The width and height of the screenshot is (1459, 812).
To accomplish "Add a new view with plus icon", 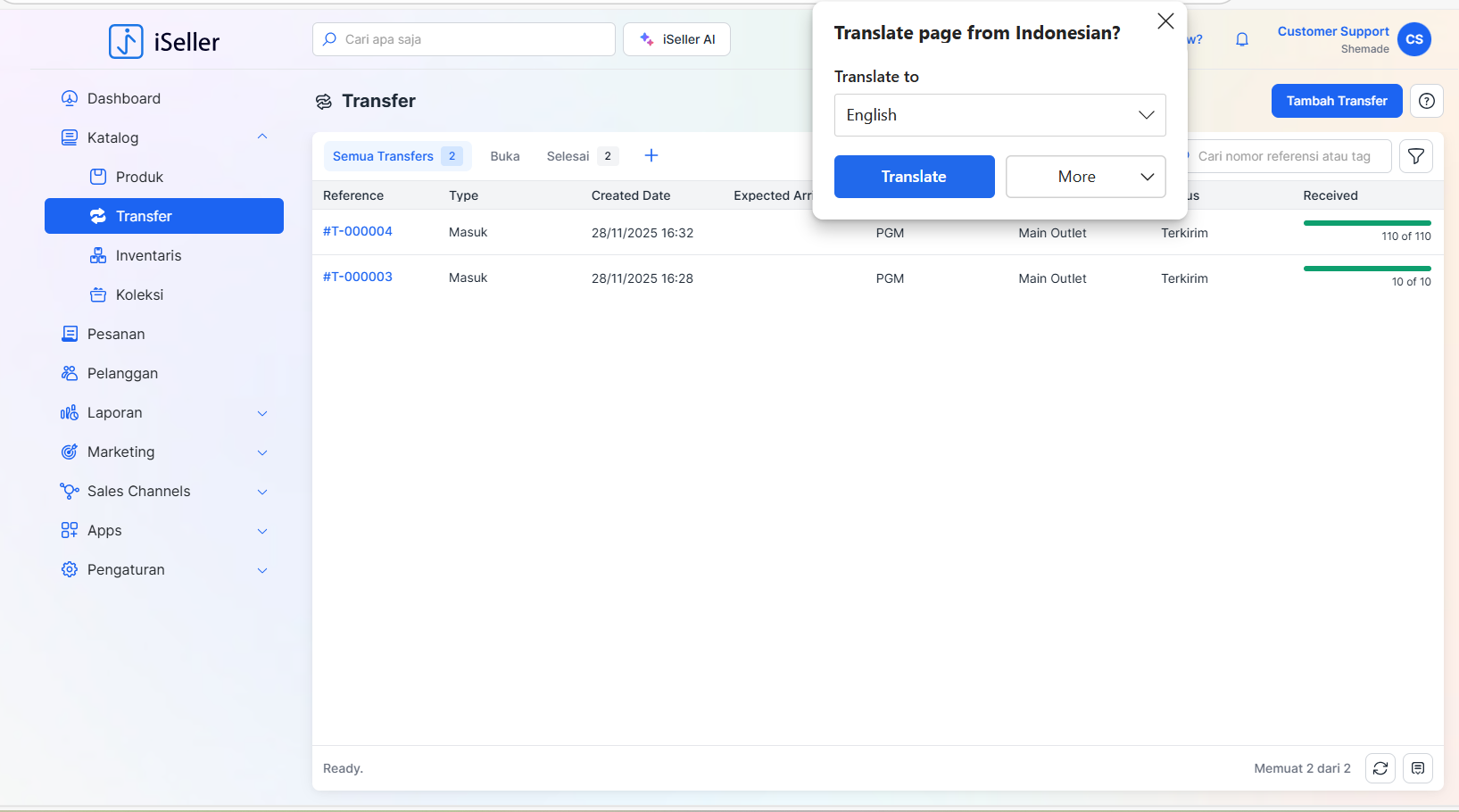I will pos(651,156).
